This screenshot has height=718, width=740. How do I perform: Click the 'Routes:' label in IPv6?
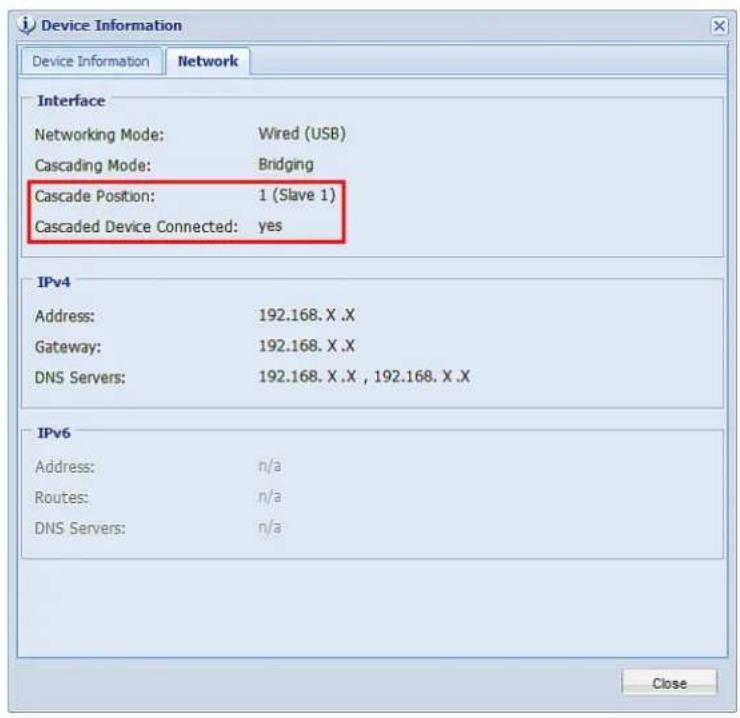[61, 498]
